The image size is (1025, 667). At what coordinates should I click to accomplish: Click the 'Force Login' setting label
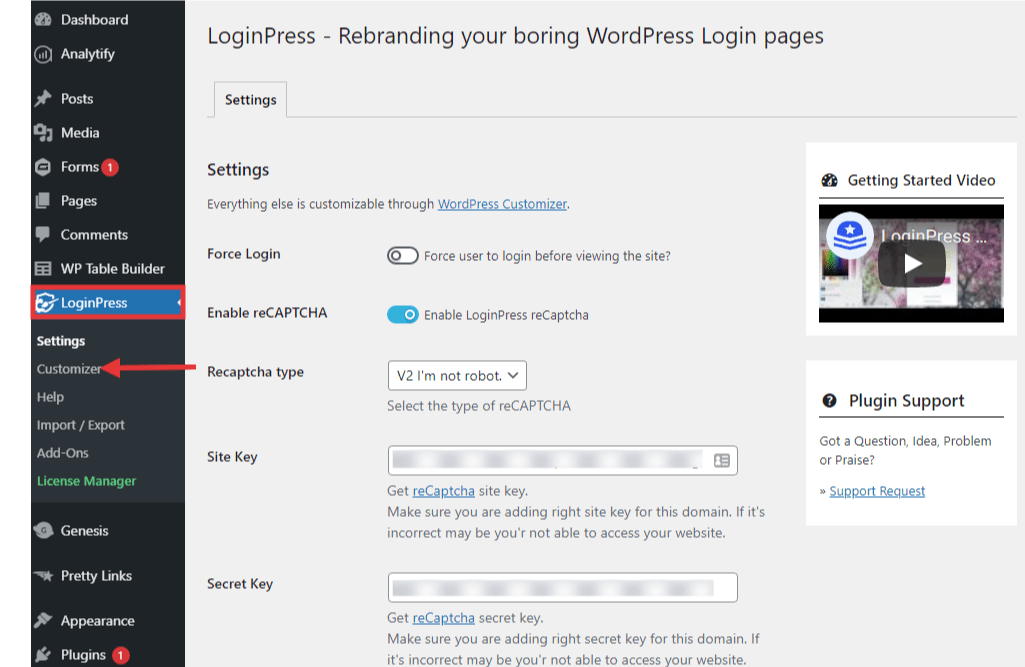click(244, 254)
